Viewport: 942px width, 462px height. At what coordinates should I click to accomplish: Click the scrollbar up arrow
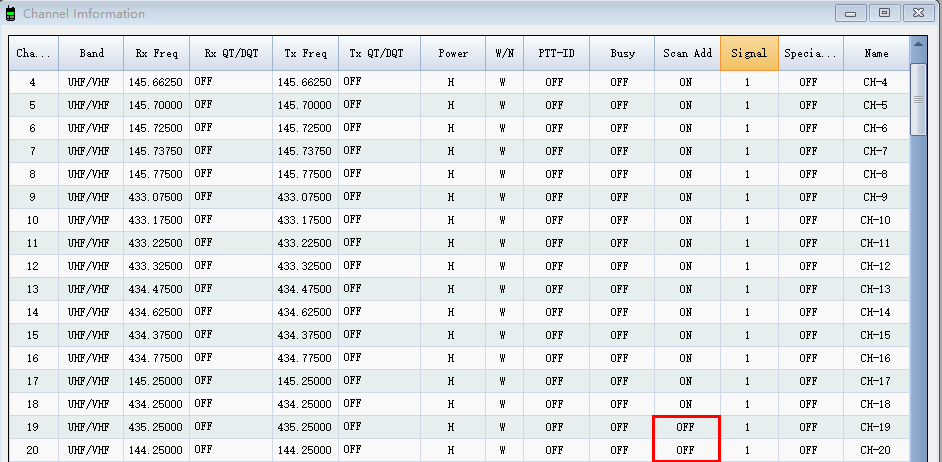pos(918,44)
